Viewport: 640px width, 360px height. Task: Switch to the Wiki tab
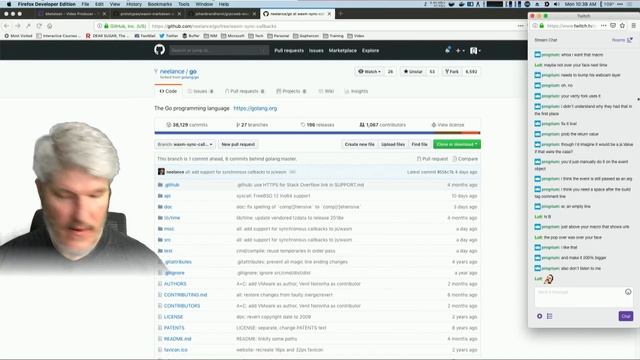326,91
